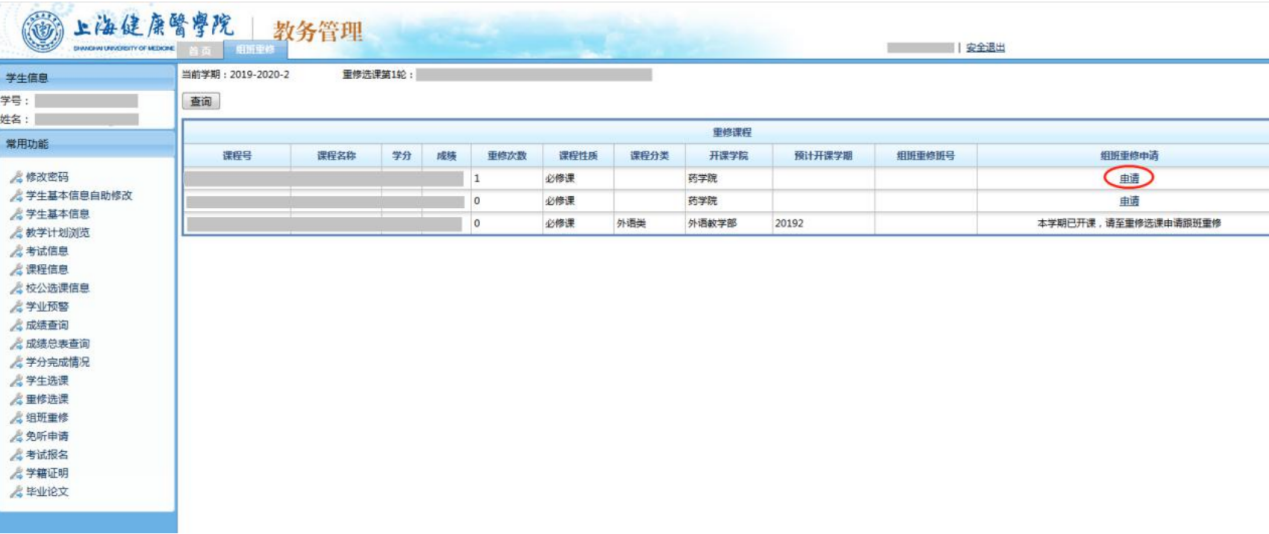The width and height of the screenshot is (1269, 534).
Task: Go to 重修选课 in sidebar
Action: [47, 399]
